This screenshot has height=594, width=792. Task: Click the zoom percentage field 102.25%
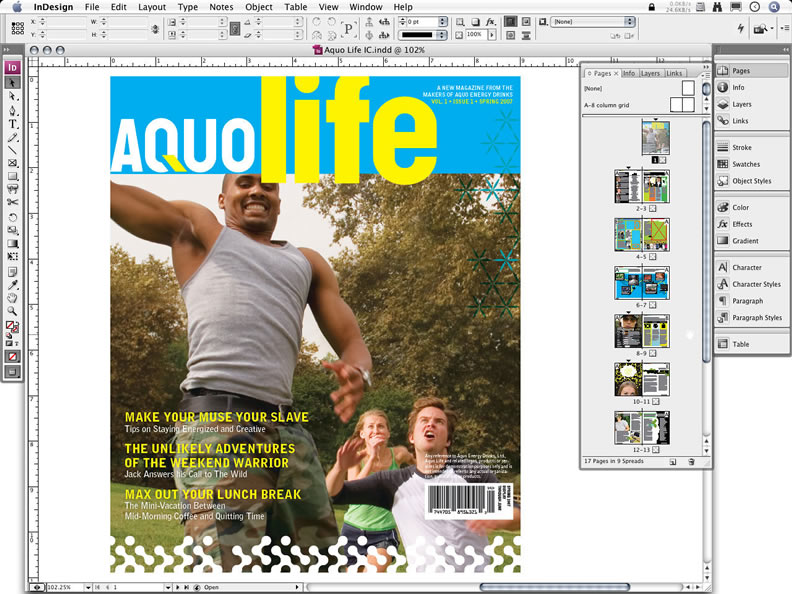[65, 587]
